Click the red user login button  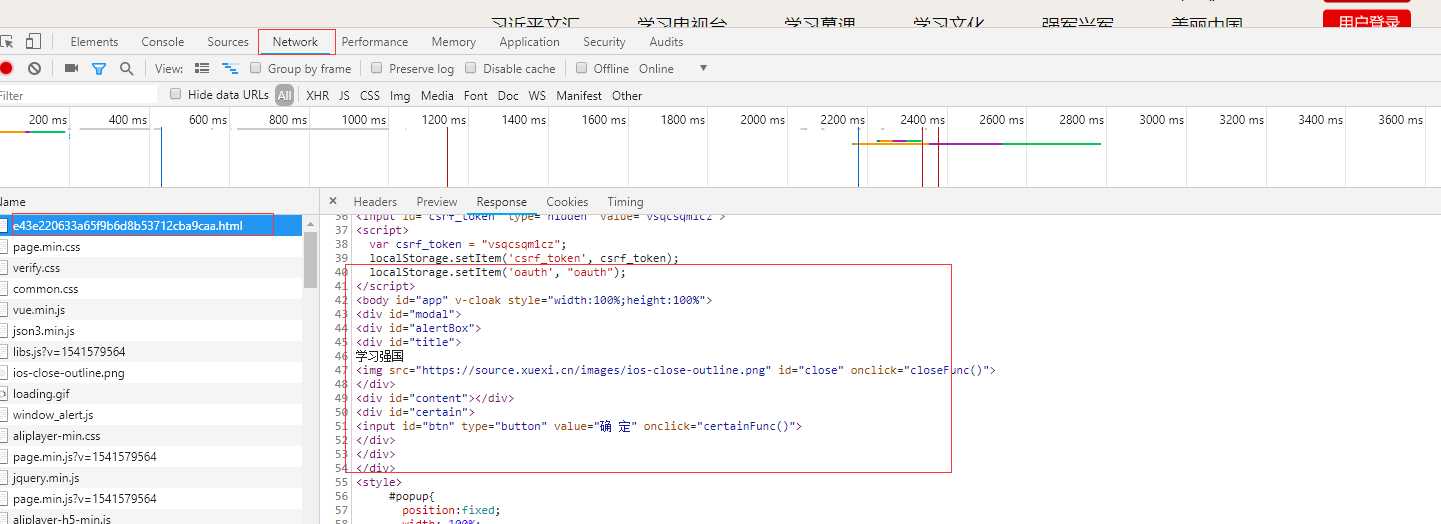1367,19
